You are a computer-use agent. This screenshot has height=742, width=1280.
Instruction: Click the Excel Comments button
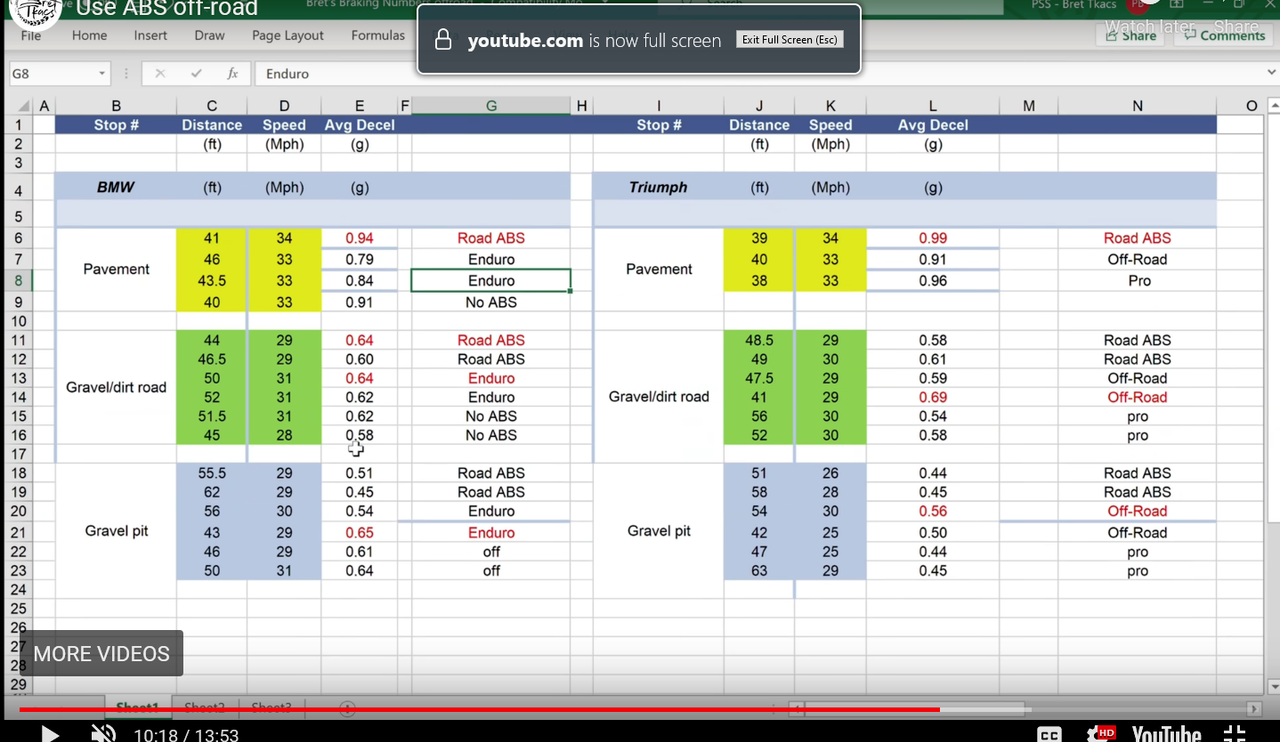pos(1224,35)
